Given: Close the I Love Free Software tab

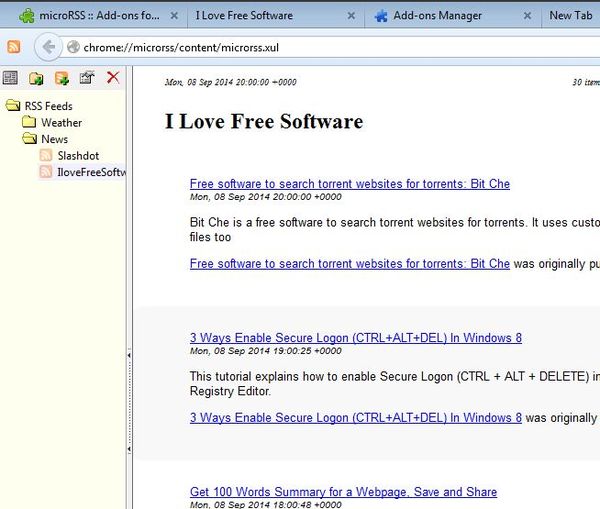Looking at the screenshot, I should tap(351, 16).
